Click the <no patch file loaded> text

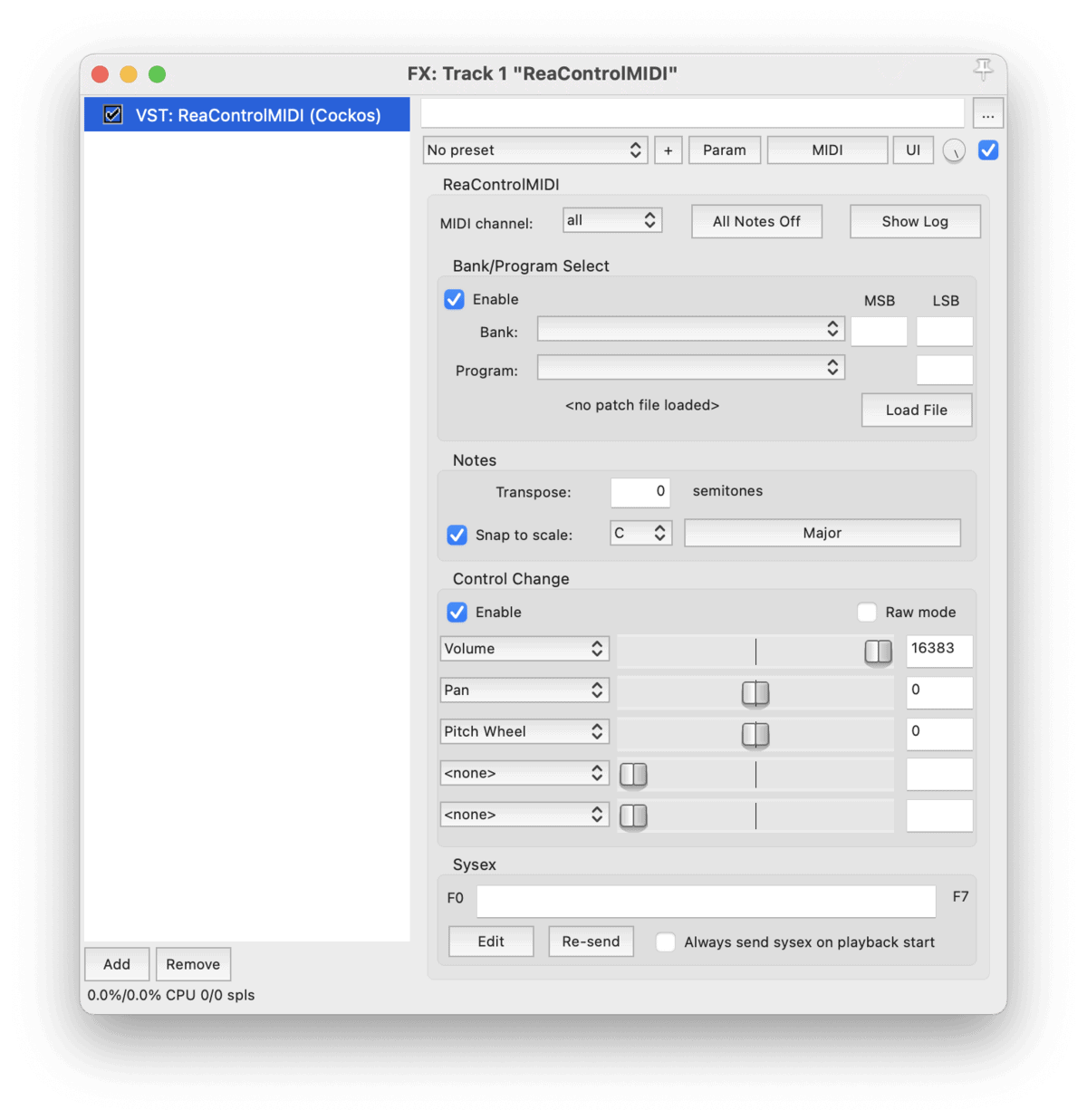coord(642,405)
